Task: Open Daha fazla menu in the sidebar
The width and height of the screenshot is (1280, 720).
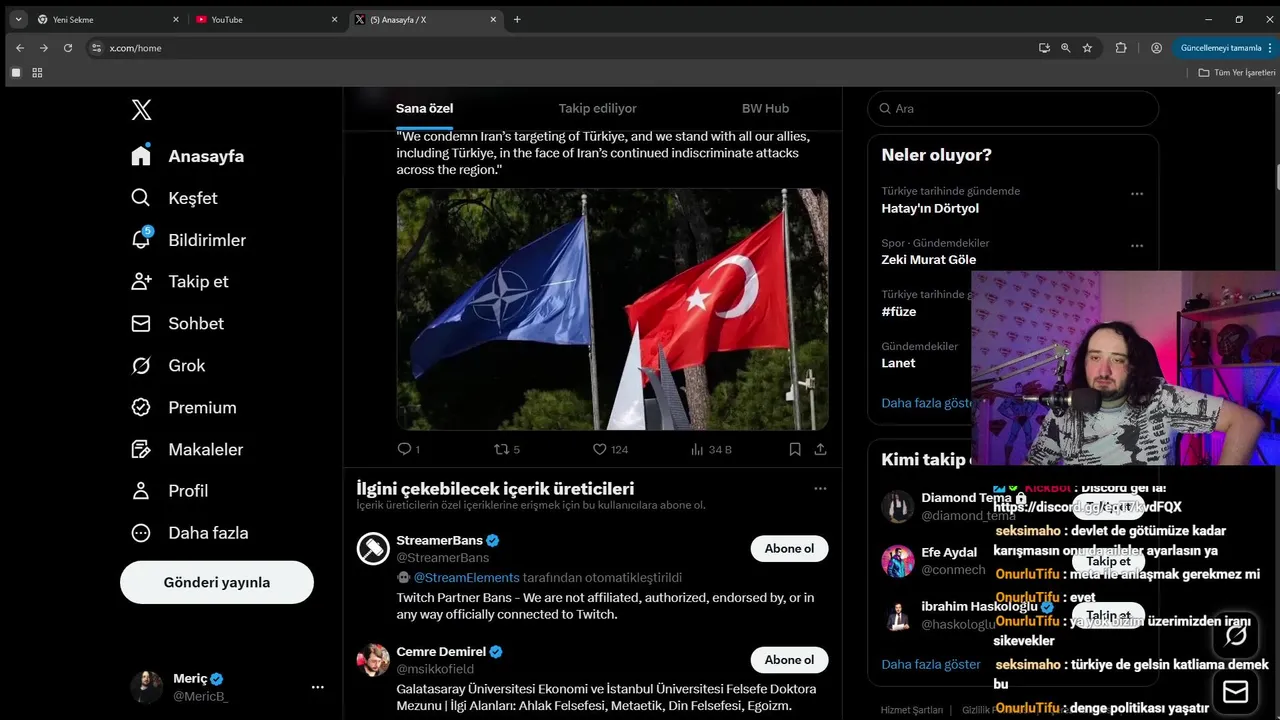Action: point(190,532)
